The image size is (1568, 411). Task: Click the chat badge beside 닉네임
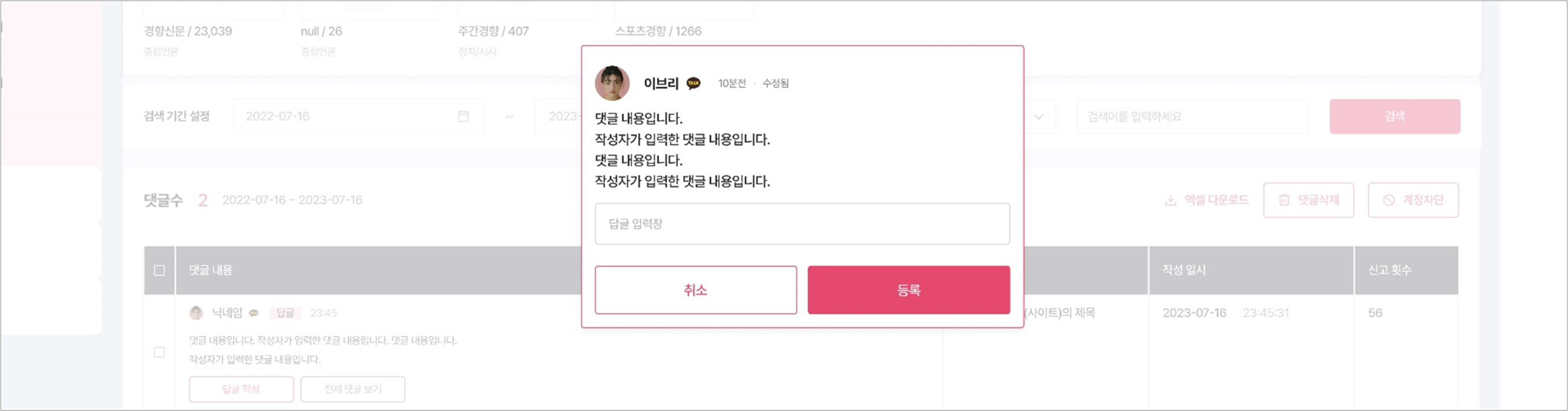point(254,313)
